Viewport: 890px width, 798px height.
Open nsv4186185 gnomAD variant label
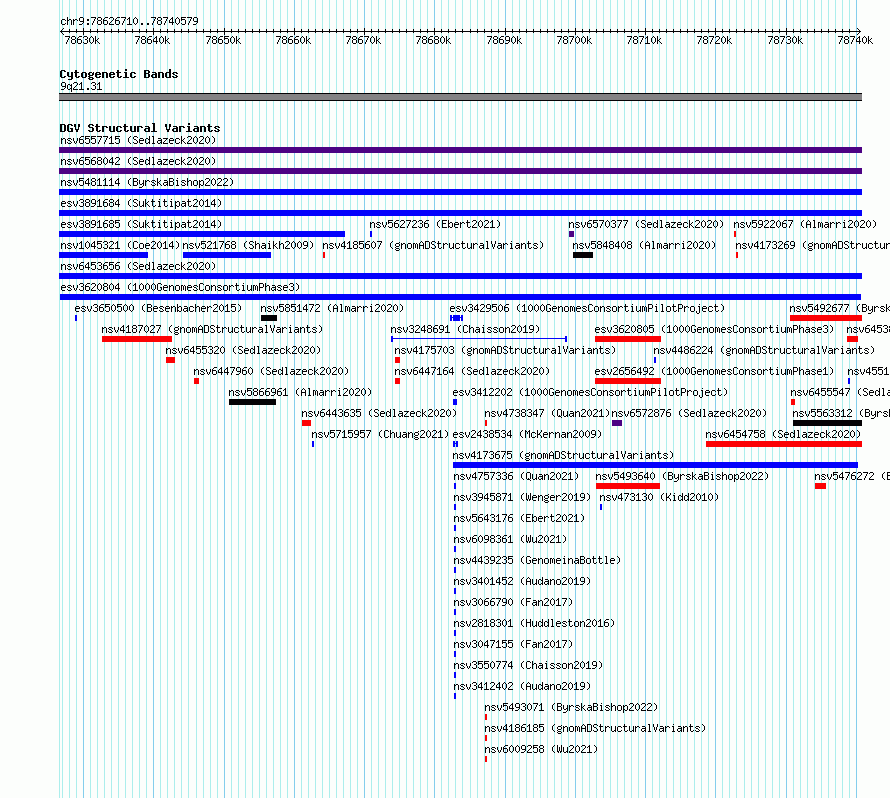595,728
